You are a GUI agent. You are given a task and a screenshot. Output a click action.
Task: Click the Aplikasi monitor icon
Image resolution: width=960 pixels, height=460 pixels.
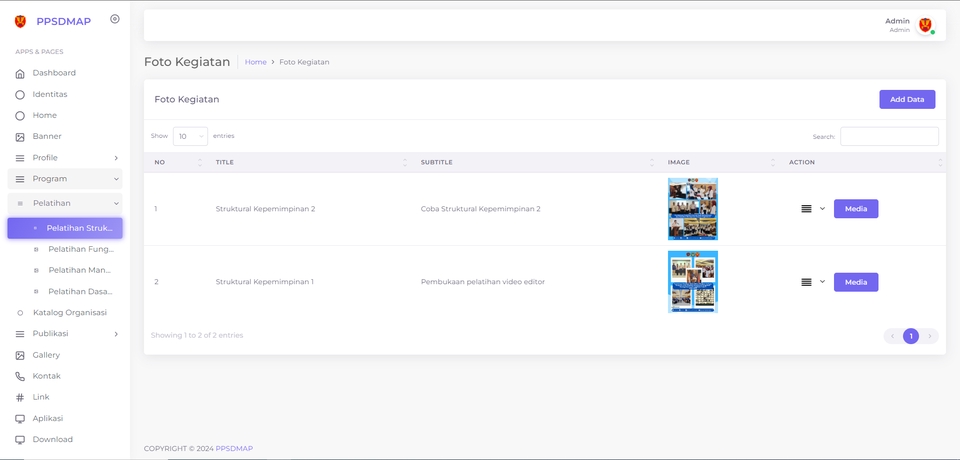[20, 419]
